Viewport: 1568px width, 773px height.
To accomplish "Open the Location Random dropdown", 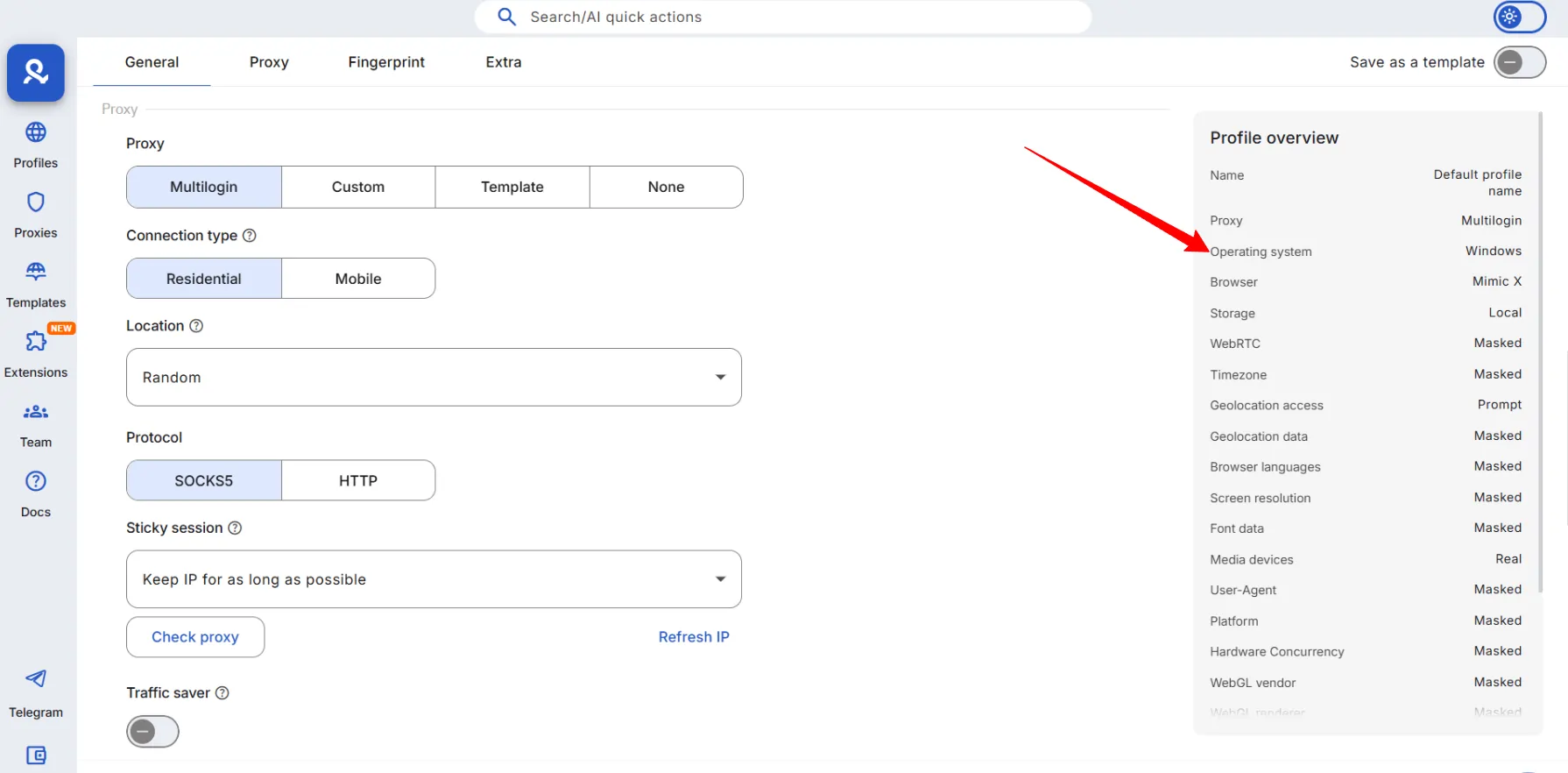I will pos(434,377).
